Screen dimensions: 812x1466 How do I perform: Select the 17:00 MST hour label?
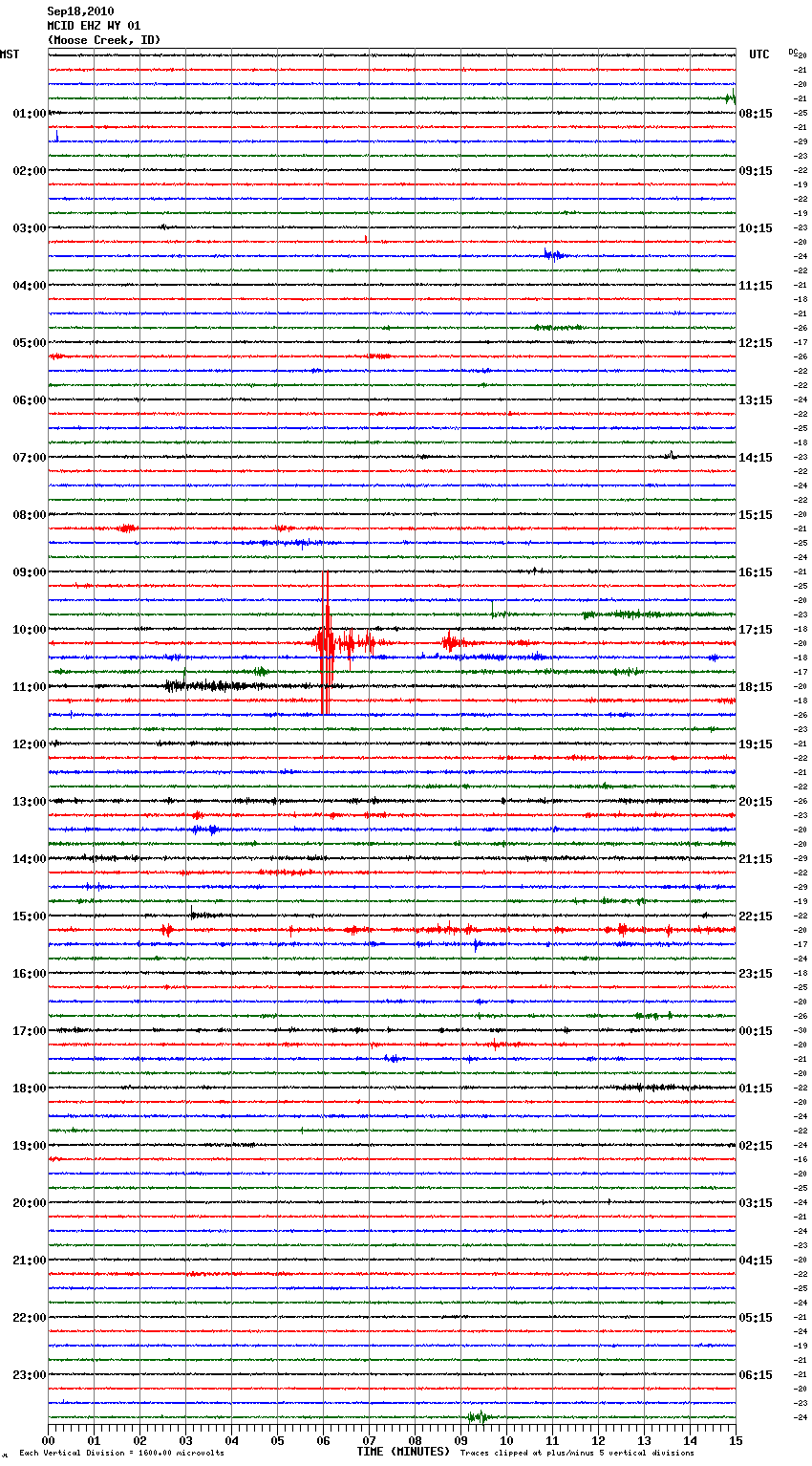(x=29, y=1031)
